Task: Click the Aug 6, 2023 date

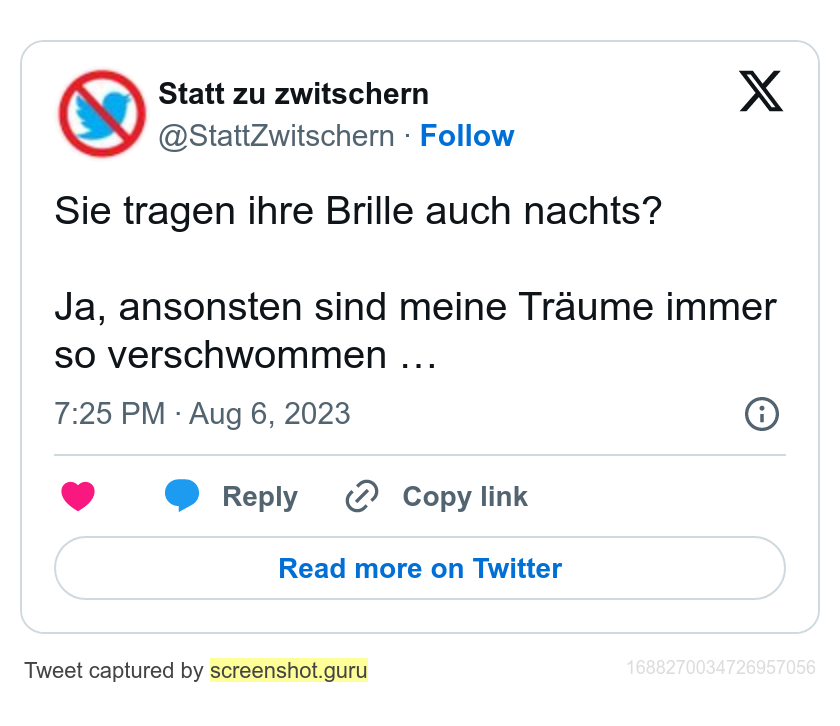Action: pyautogui.click(x=269, y=414)
